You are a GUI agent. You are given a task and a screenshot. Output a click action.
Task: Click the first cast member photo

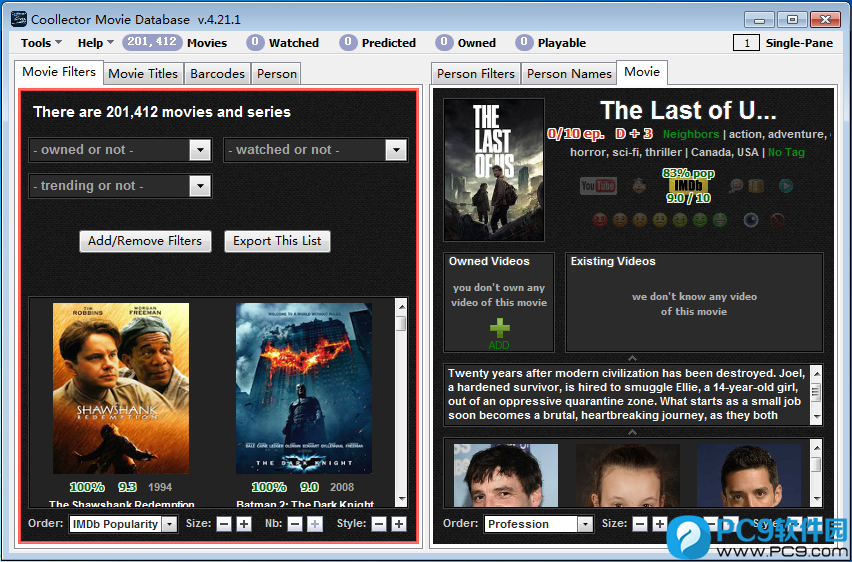pyautogui.click(x=506, y=475)
